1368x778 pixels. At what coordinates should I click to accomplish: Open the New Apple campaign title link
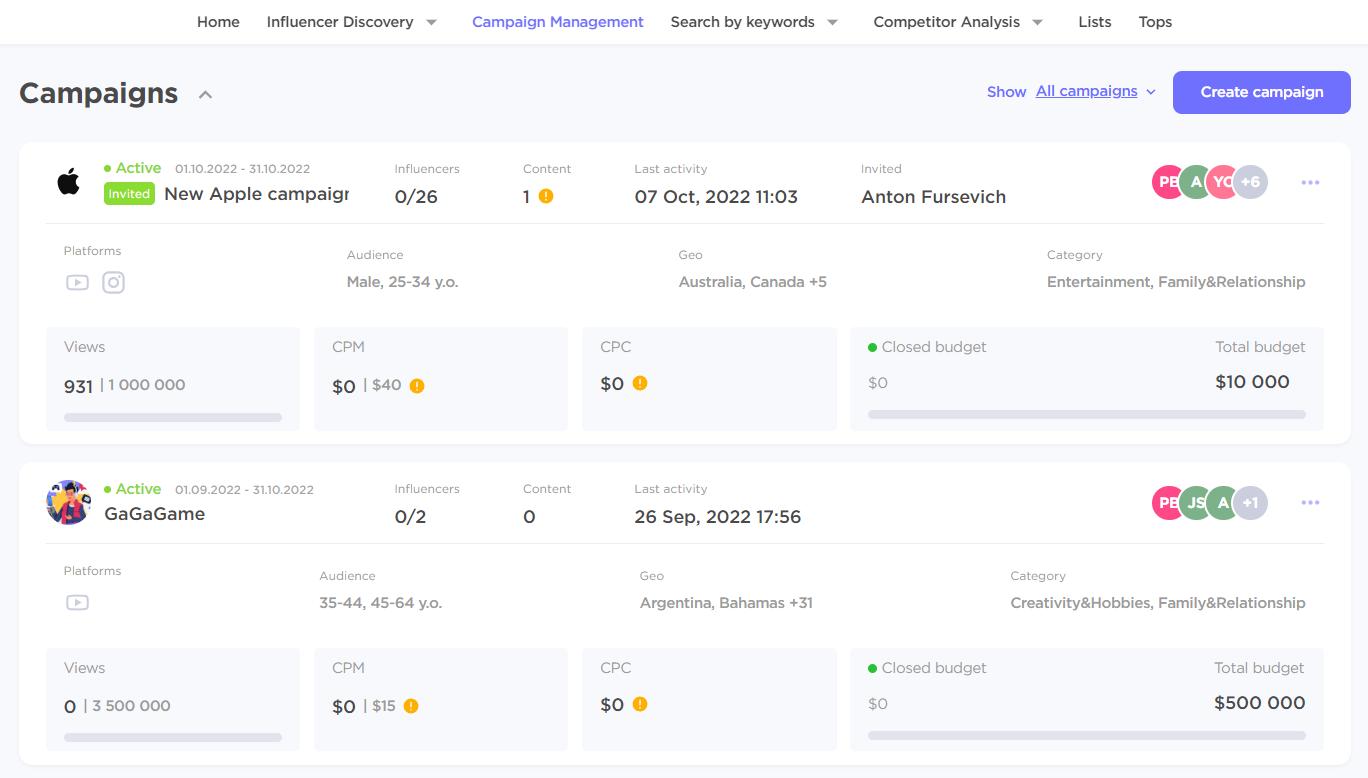point(256,194)
